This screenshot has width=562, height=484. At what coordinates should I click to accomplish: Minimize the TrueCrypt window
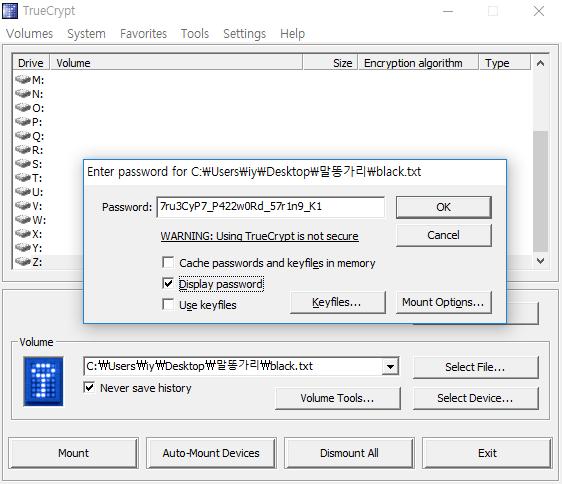coord(448,11)
